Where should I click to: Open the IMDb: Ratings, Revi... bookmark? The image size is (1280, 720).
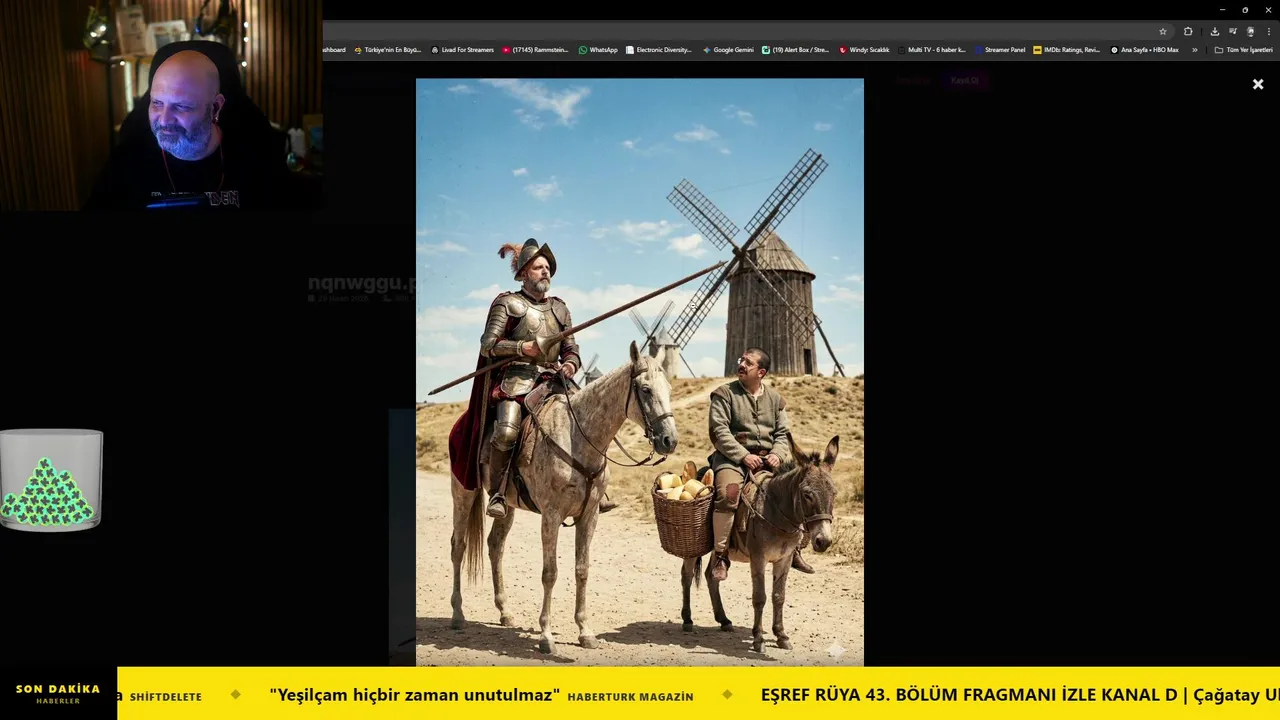(x=1067, y=50)
